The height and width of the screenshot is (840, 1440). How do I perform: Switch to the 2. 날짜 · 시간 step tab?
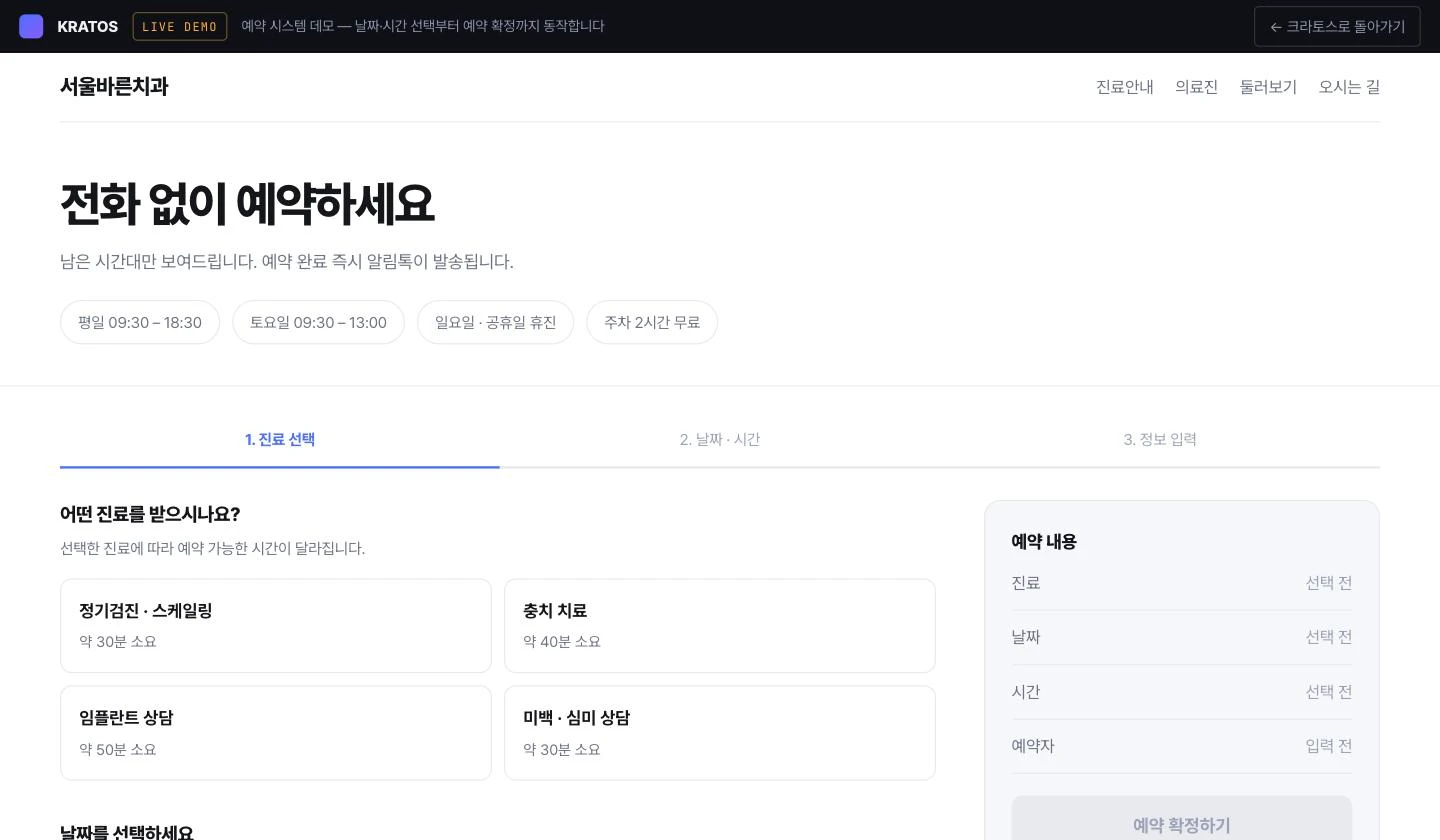tap(720, 440)
